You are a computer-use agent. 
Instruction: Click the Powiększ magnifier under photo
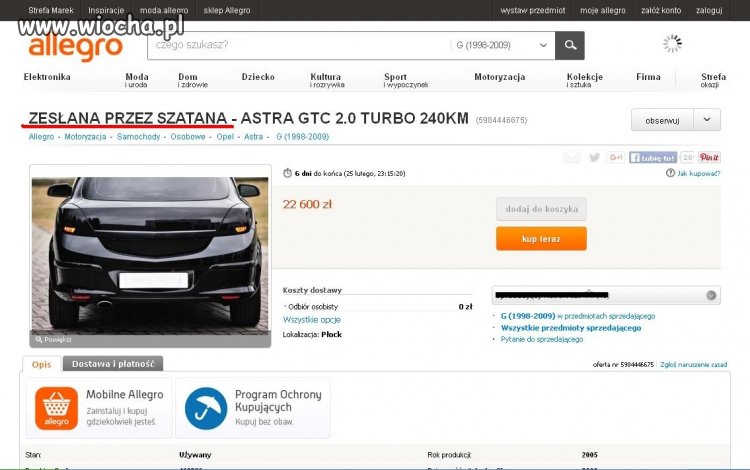[x=54, y=339]
